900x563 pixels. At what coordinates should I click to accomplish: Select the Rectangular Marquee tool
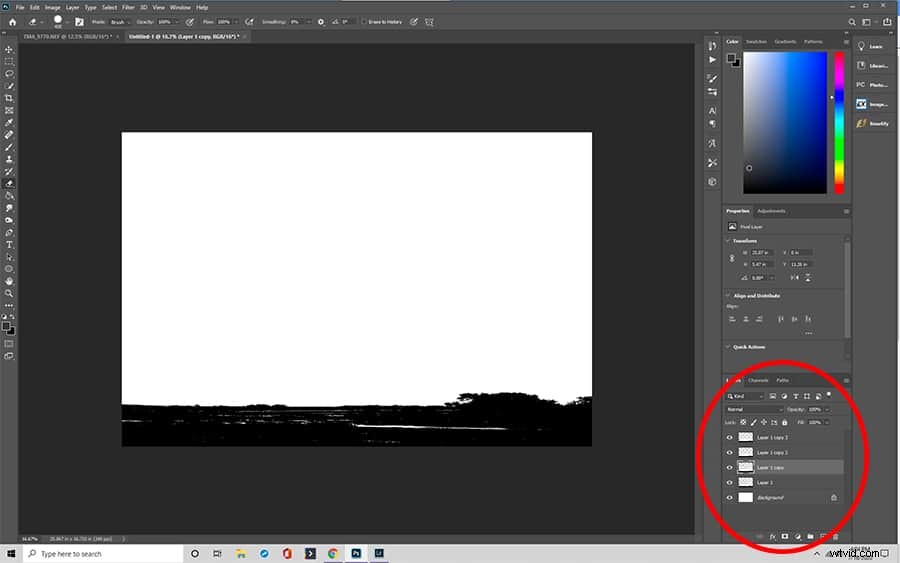[9, 61]
